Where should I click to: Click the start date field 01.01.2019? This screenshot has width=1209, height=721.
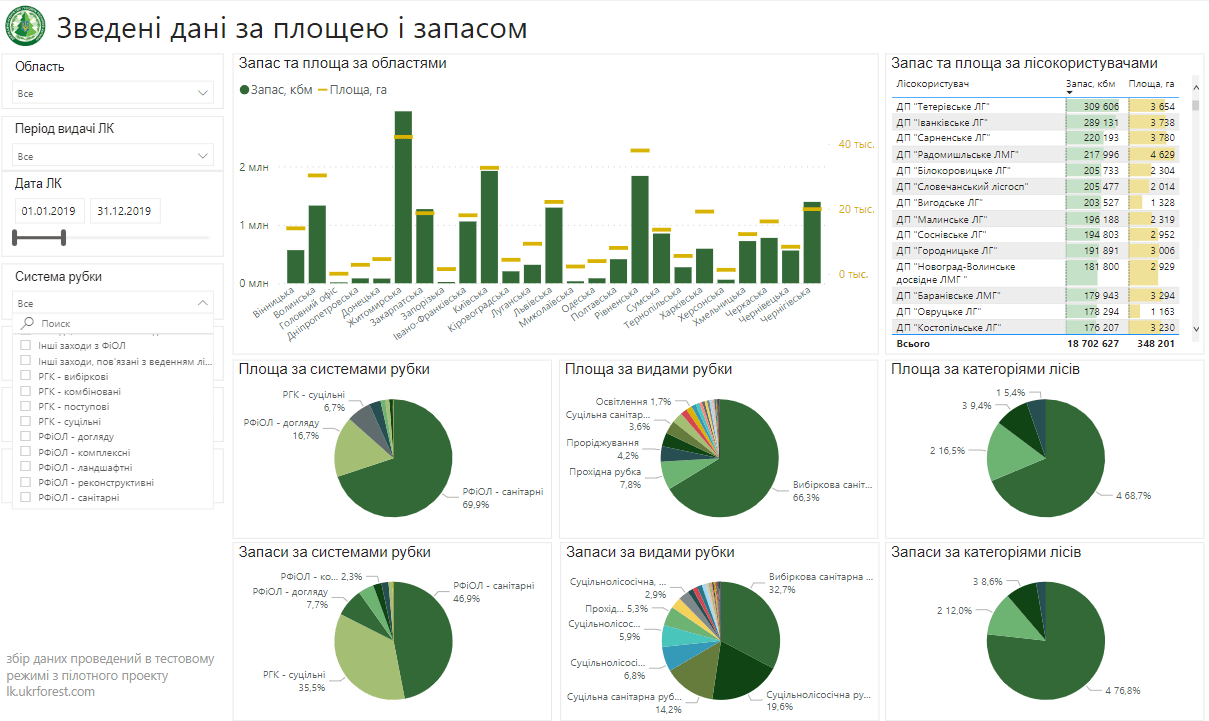(49, 211)
